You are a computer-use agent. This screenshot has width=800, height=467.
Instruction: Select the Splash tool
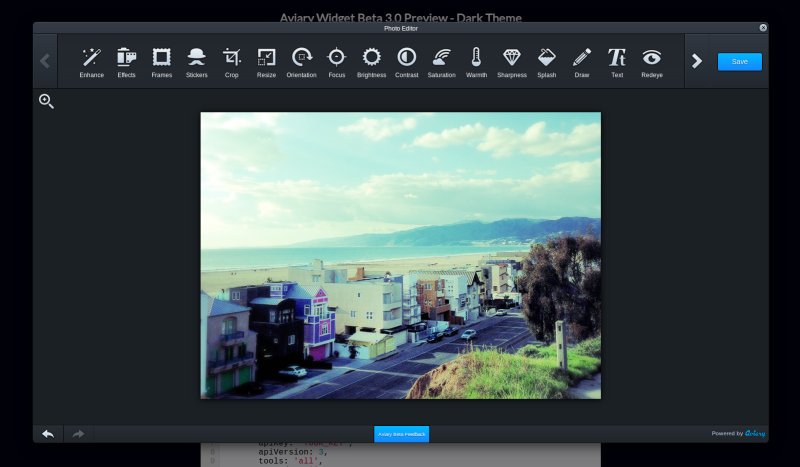[x=546, y=62]
